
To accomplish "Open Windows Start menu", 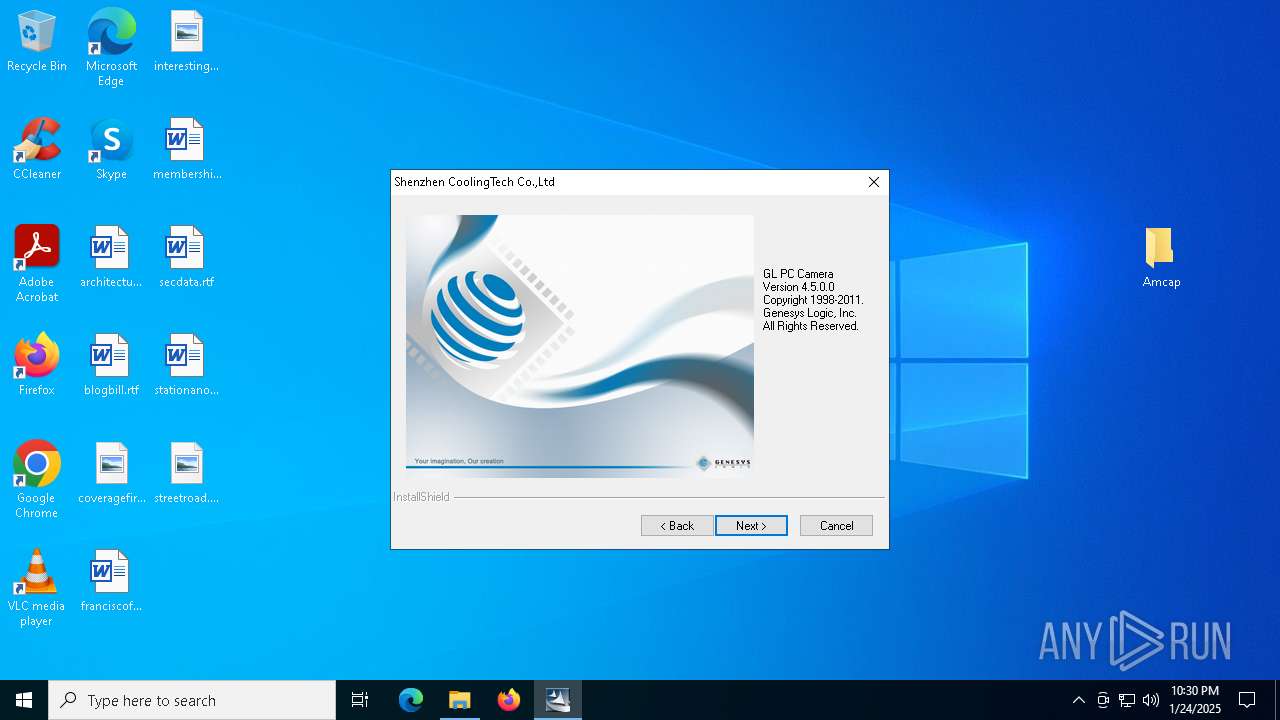I will point(24,700).
